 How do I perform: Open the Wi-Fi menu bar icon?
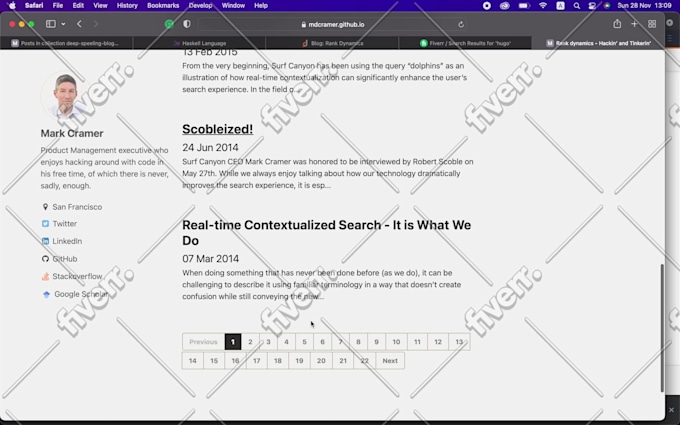pyautogui.click(x=543, y=6)
